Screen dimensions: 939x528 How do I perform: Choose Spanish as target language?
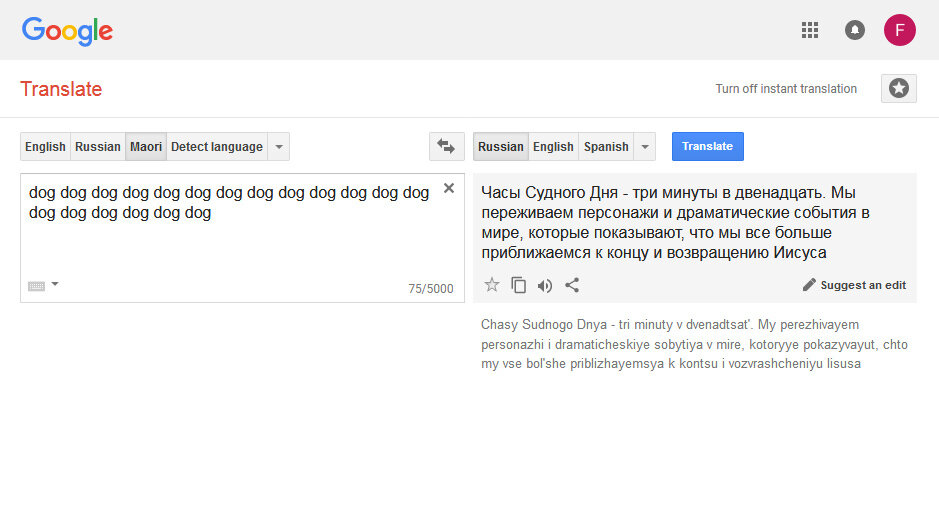(606, 147)
